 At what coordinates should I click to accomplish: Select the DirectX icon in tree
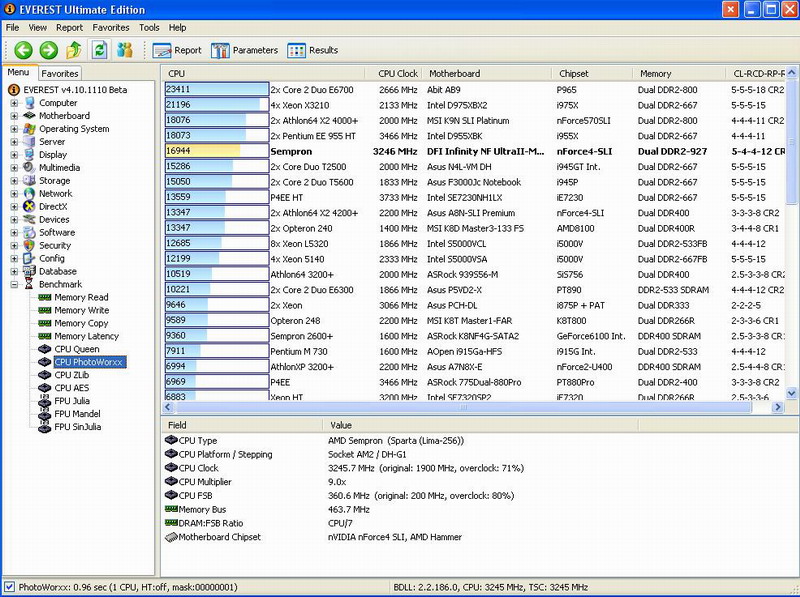pyautogui.click(x=30, y=206)
